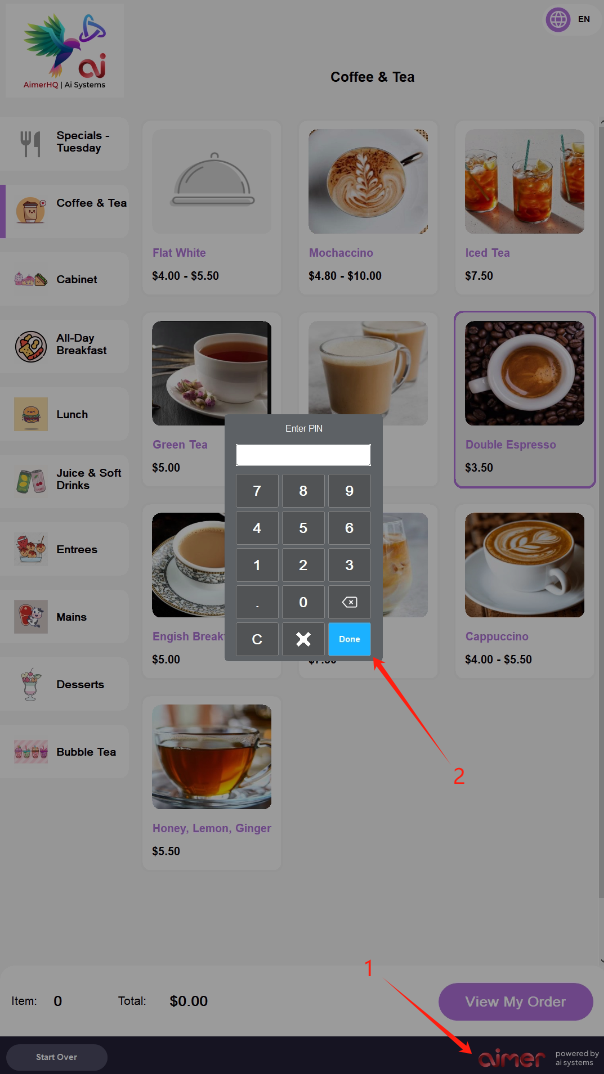Click the Enter PIN input field
The image size is (604, 1074).
[303, 455]
